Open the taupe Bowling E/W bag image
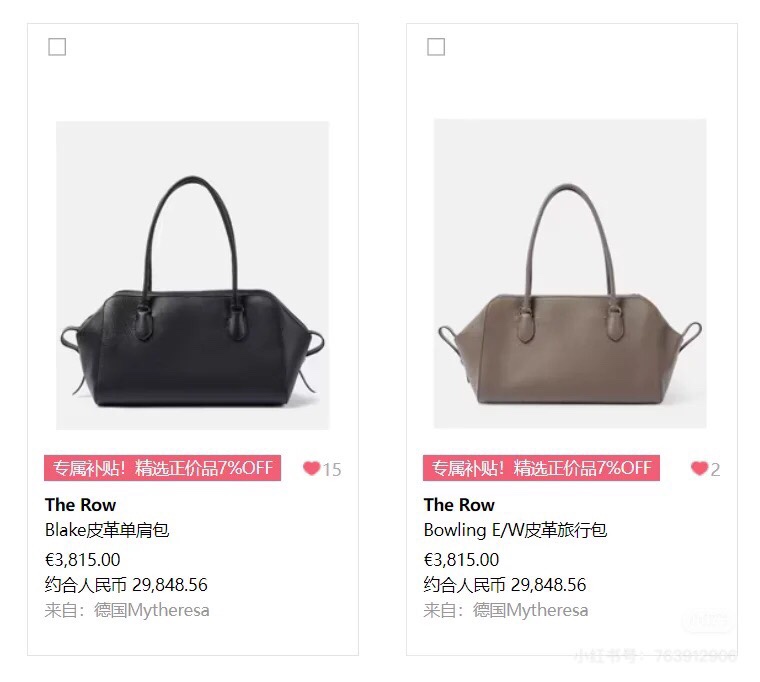The width and height of the screenshot is (760, 682). (570, 273)
